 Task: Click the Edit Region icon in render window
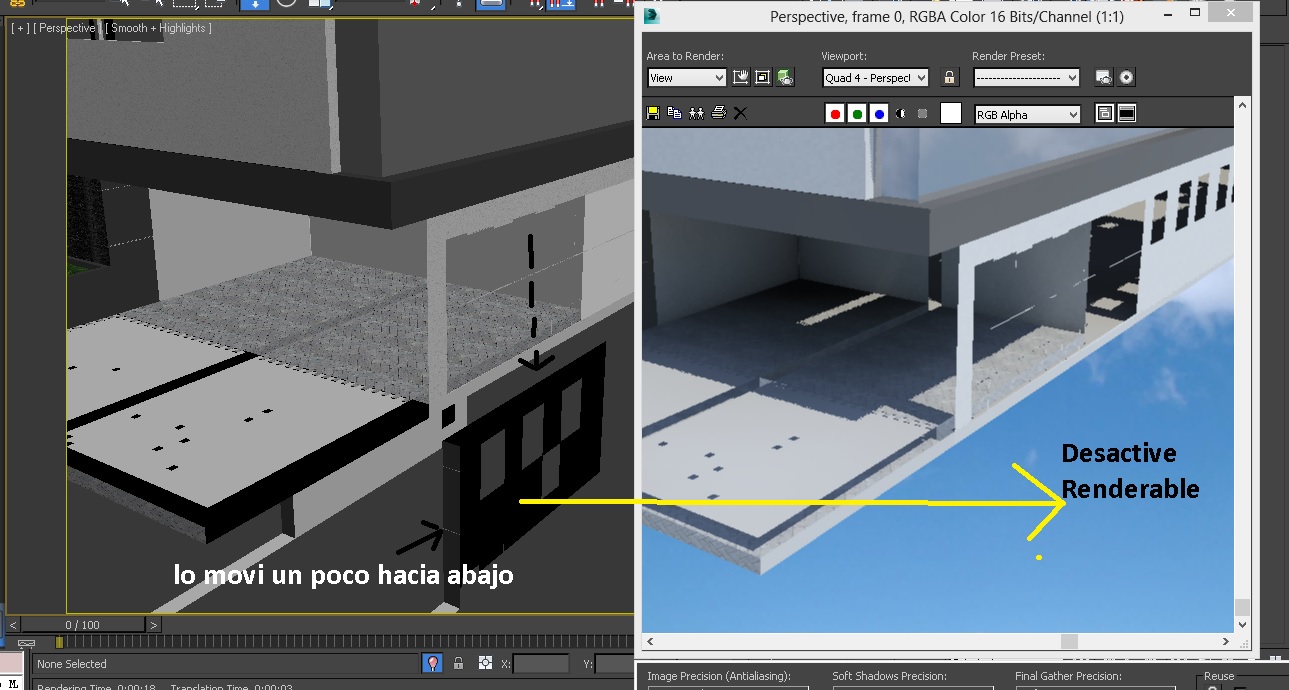[741, 77]
